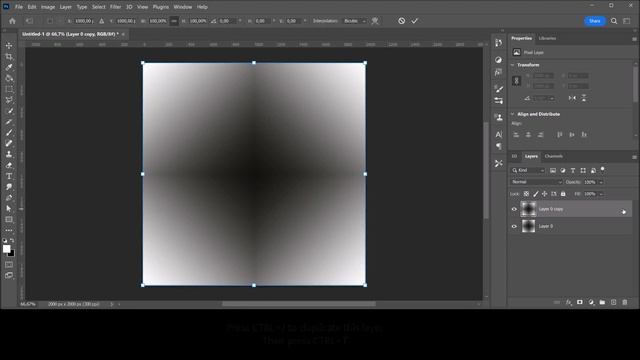The height and width of the screenshot is (360, 640).
Task: Cancel the transform with the circle-slash icon
Action: [x=402, y=21]
